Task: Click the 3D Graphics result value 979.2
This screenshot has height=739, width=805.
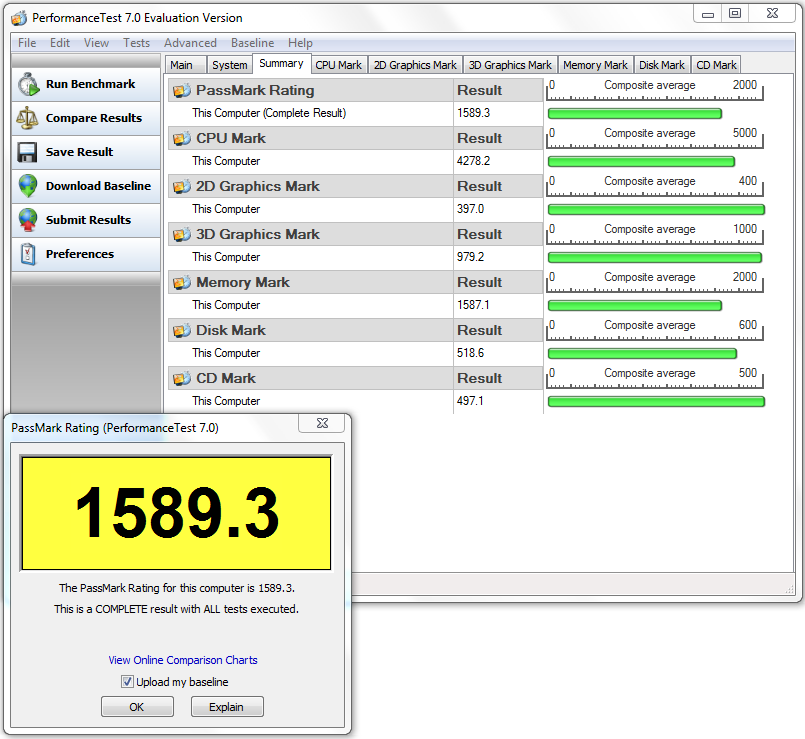Action: pos(470,257)
